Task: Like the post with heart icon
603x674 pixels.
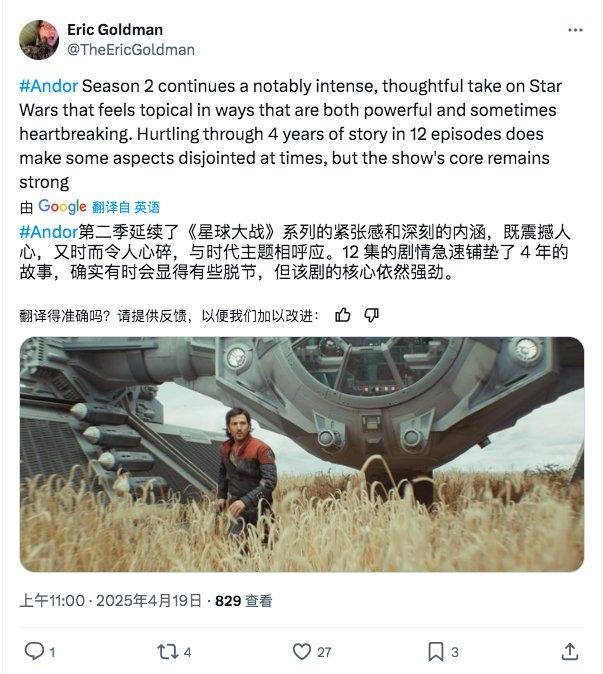Action: coord(302,651)
